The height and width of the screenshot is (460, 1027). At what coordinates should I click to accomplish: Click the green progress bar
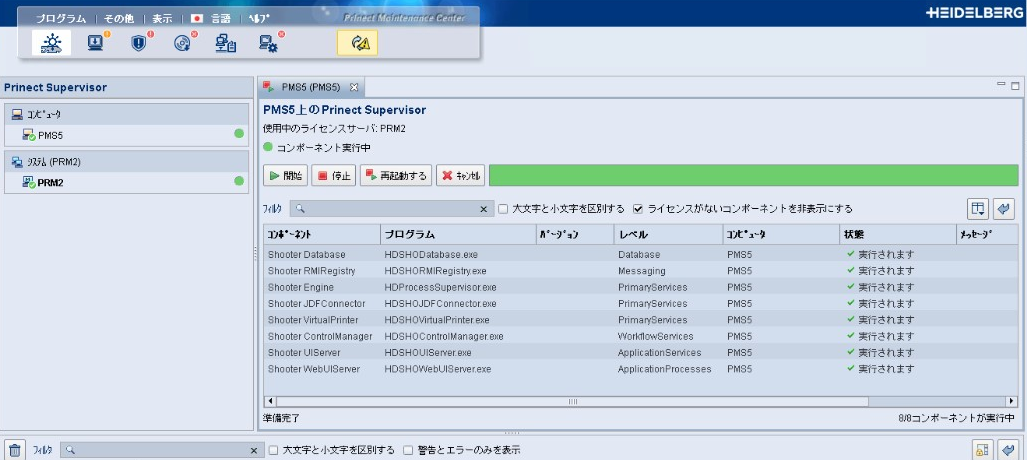tap(754, 176)
